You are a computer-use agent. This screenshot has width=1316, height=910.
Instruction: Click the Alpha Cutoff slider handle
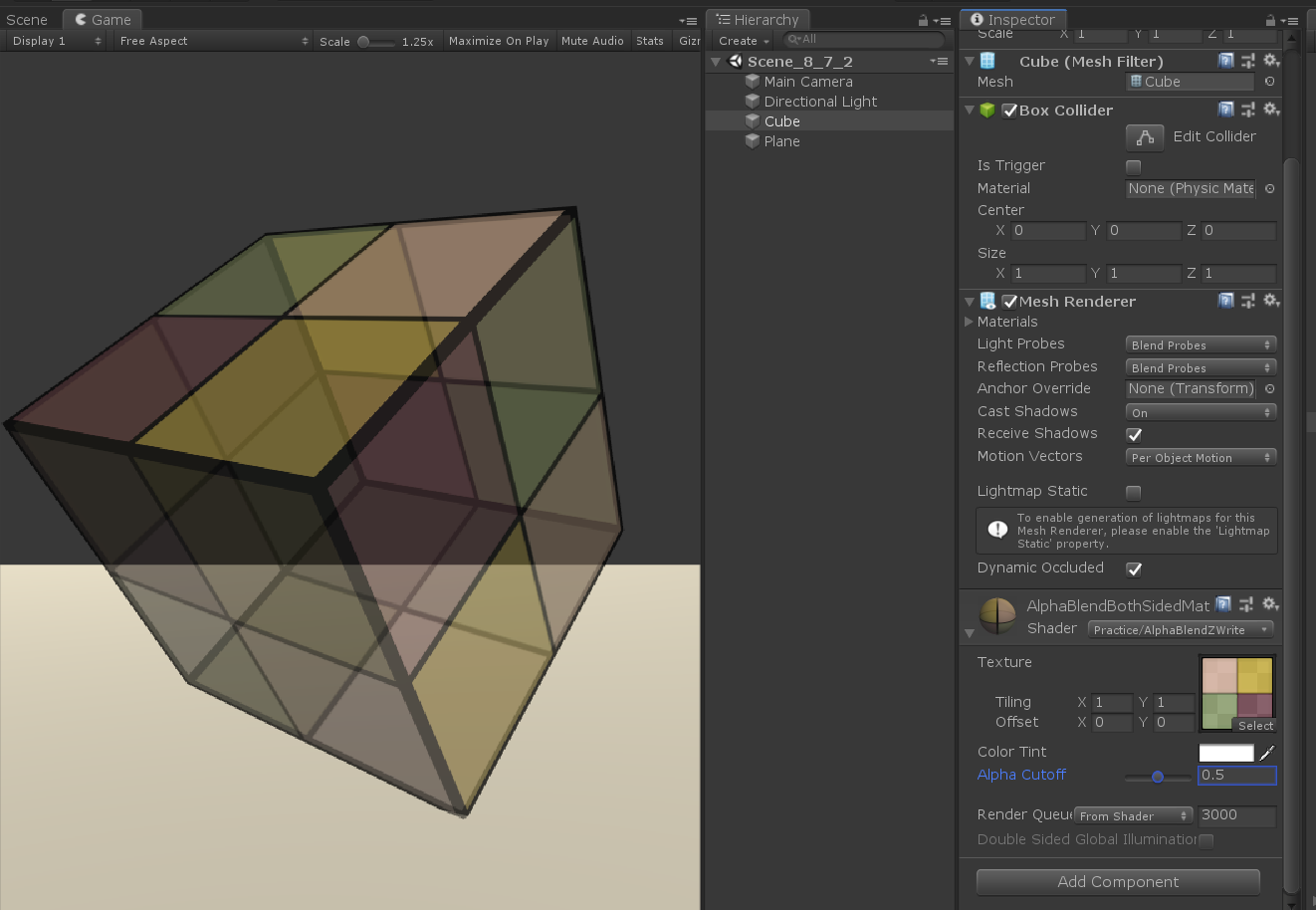(x=1158, y=777)
